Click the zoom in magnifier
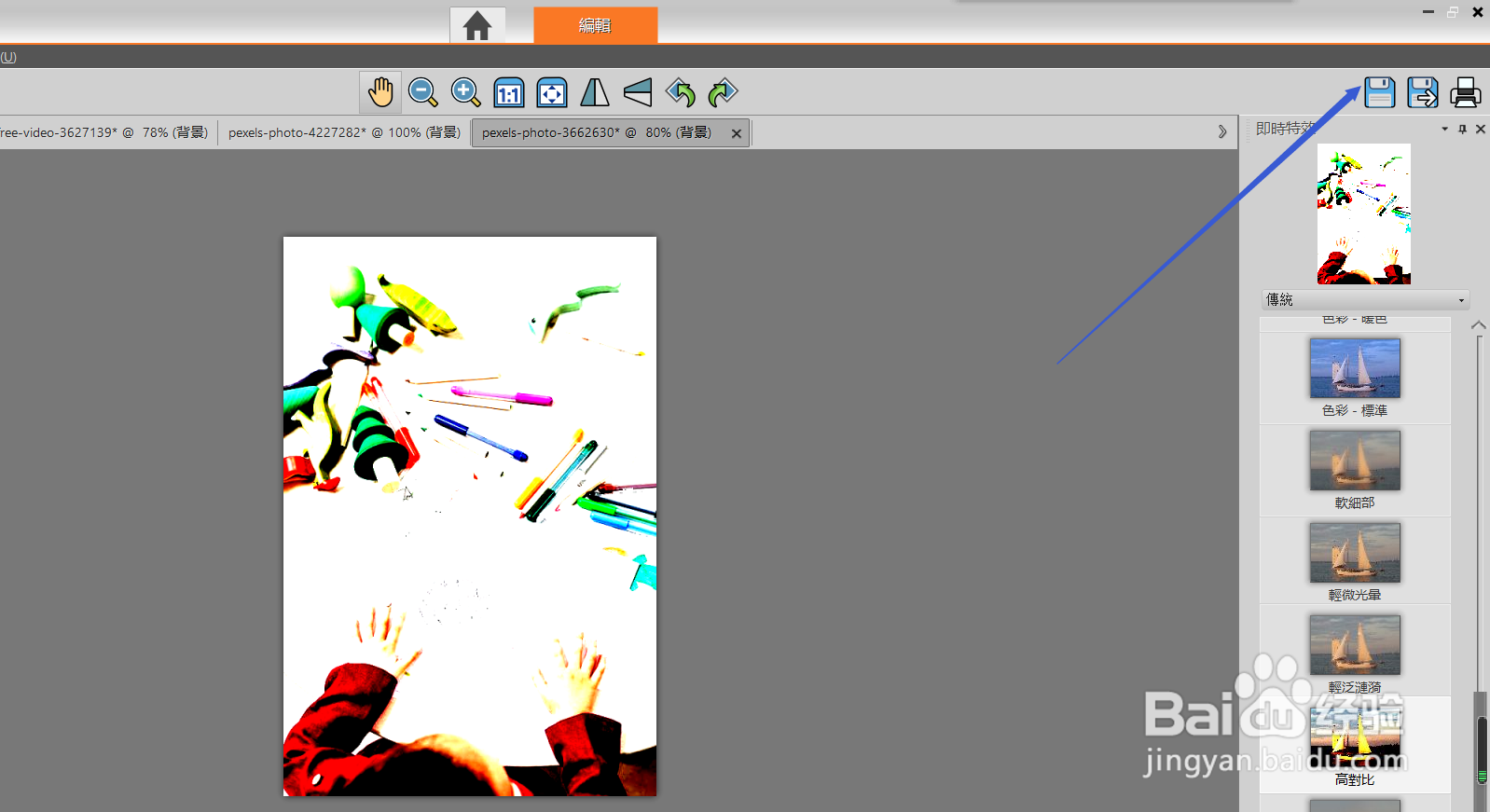 pyautogui.click(x=466, y=92)
